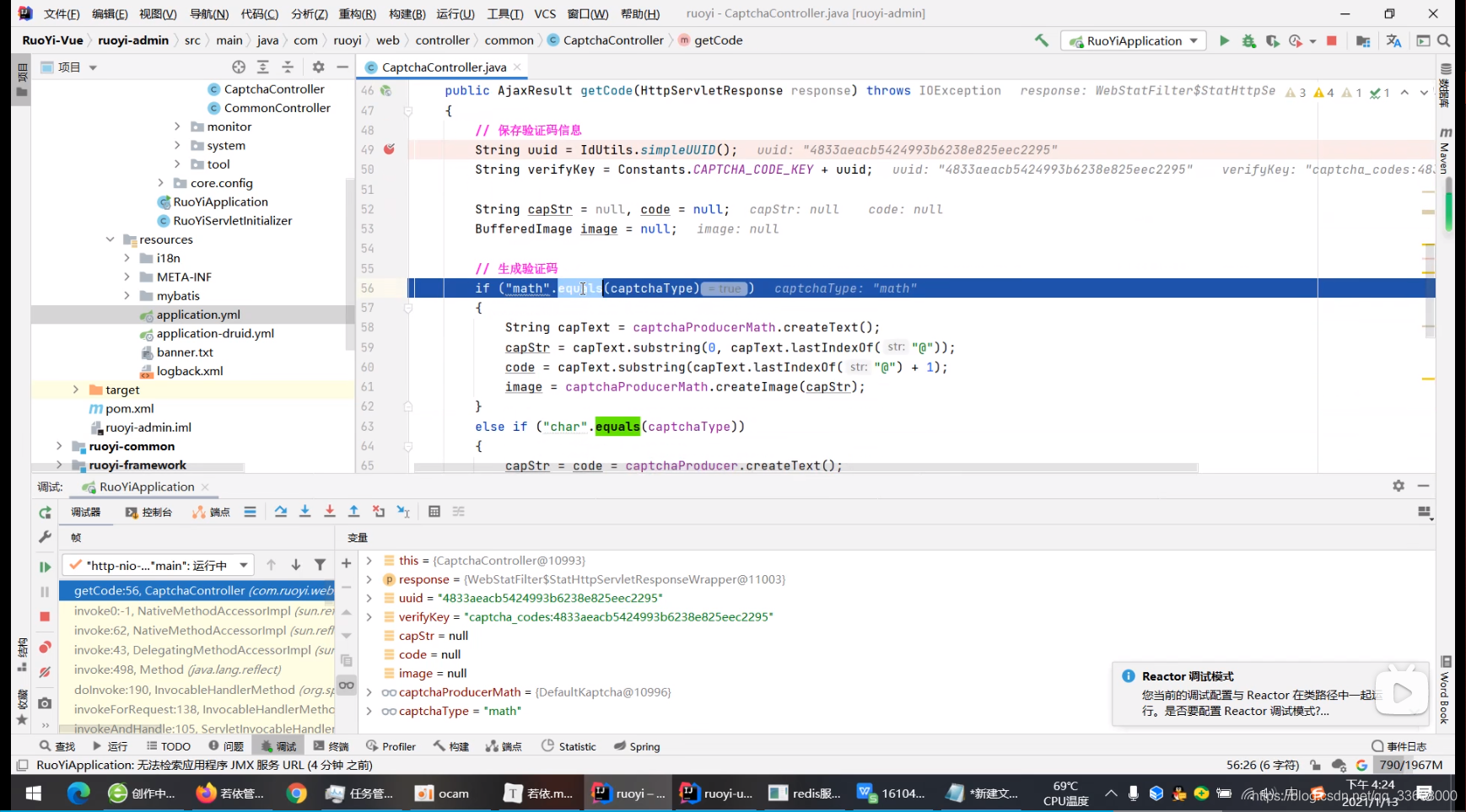
Task: Open the Edge browser from the taskbar
Action: pyautogui.click(x=78, y=793)
